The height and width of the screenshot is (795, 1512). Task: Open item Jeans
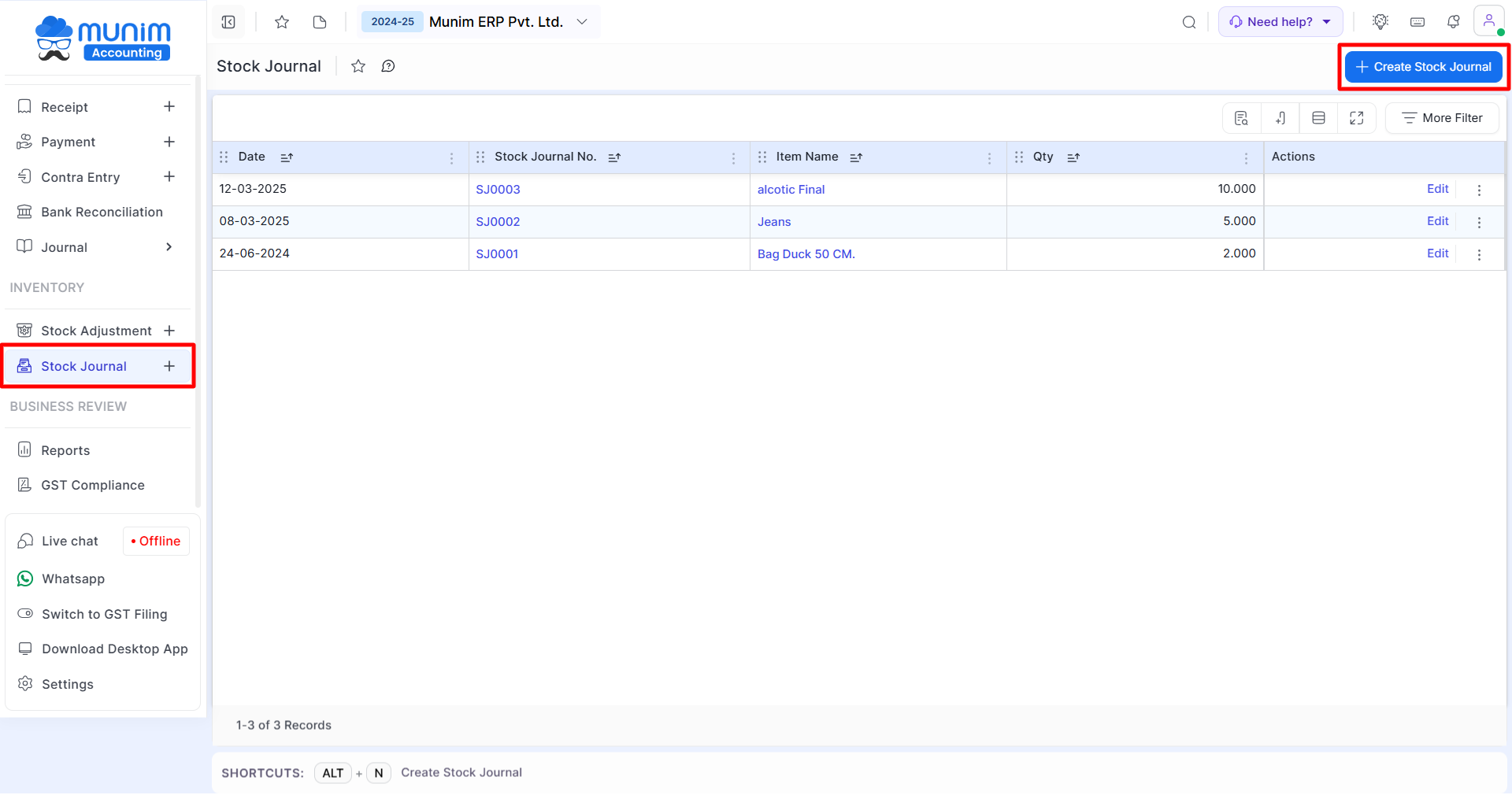point(774,222)
